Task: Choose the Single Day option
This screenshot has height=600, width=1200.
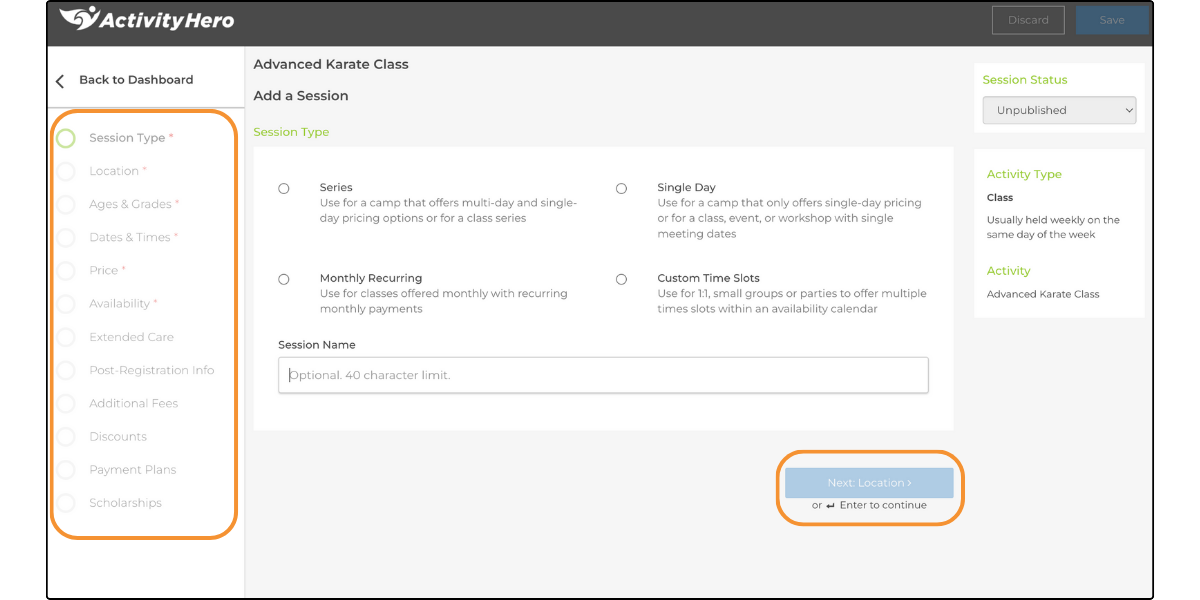Action: click(621, 188)
